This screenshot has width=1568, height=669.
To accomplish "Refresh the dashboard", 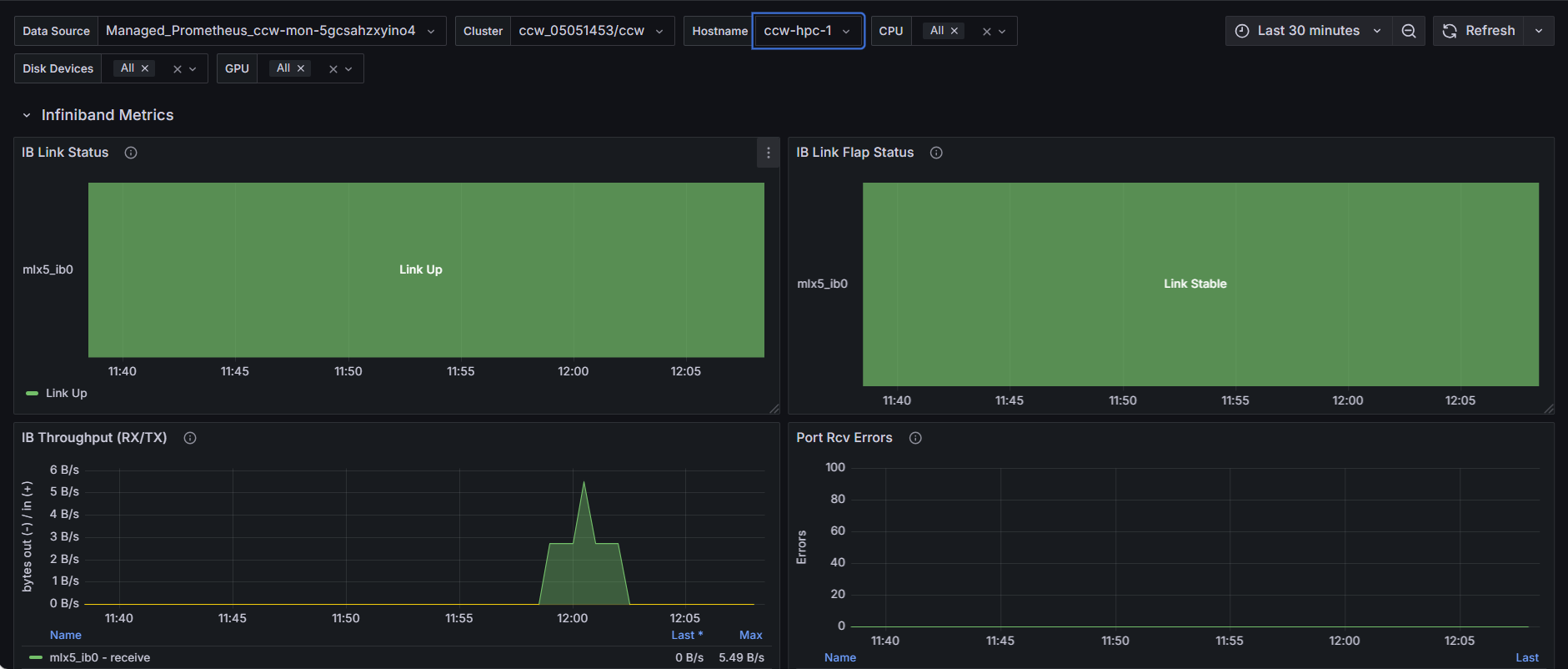I will tap(1479, 31).
